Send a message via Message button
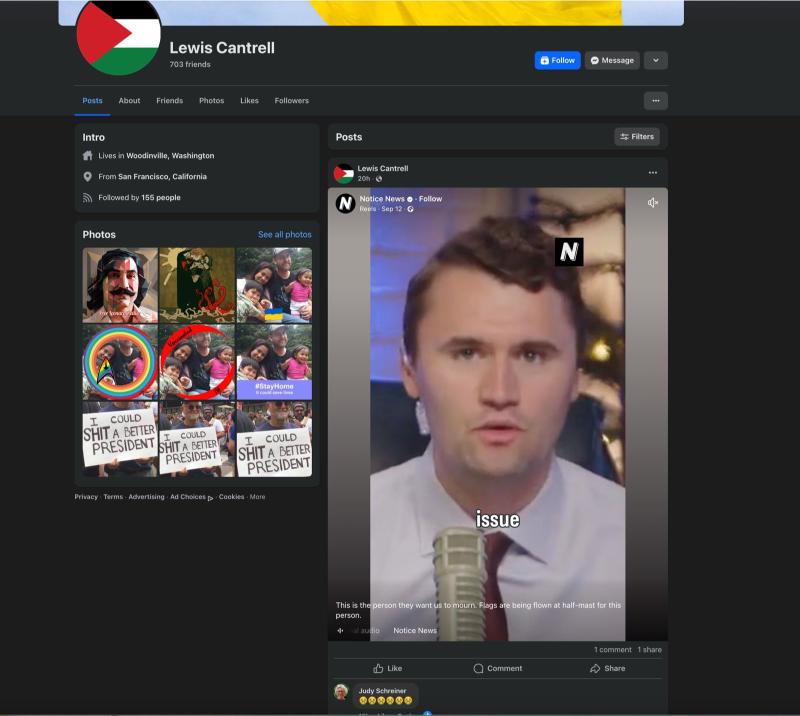The image size is (800, 716). click(x=611, y=60)
